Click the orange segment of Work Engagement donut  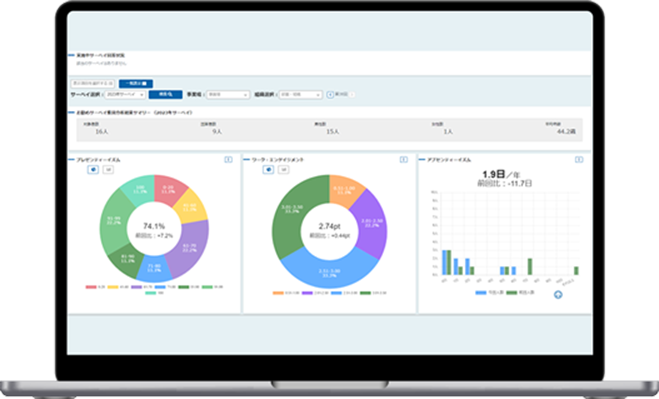point(345,190)
